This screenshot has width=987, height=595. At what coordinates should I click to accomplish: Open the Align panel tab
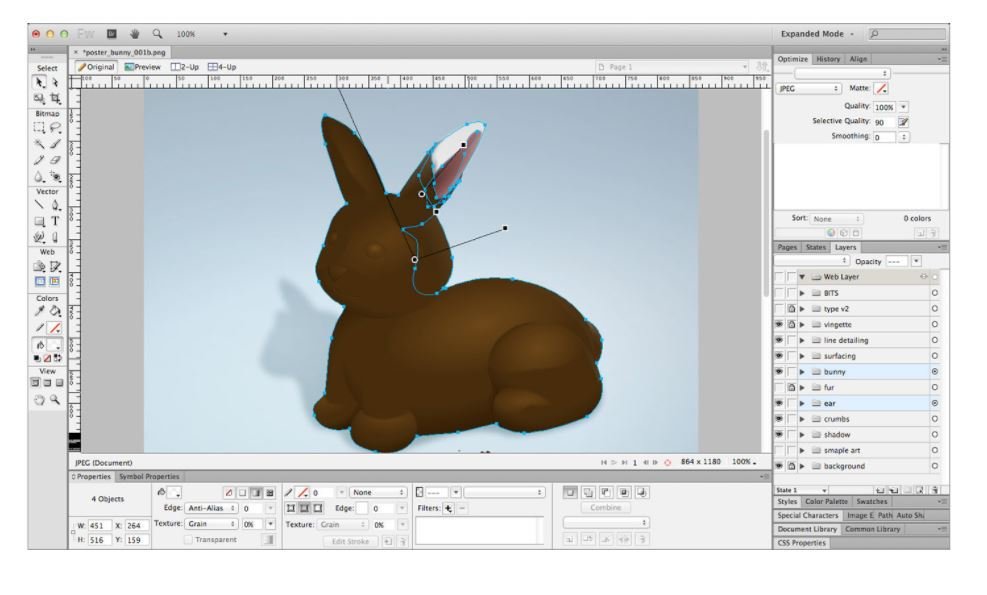858,59
